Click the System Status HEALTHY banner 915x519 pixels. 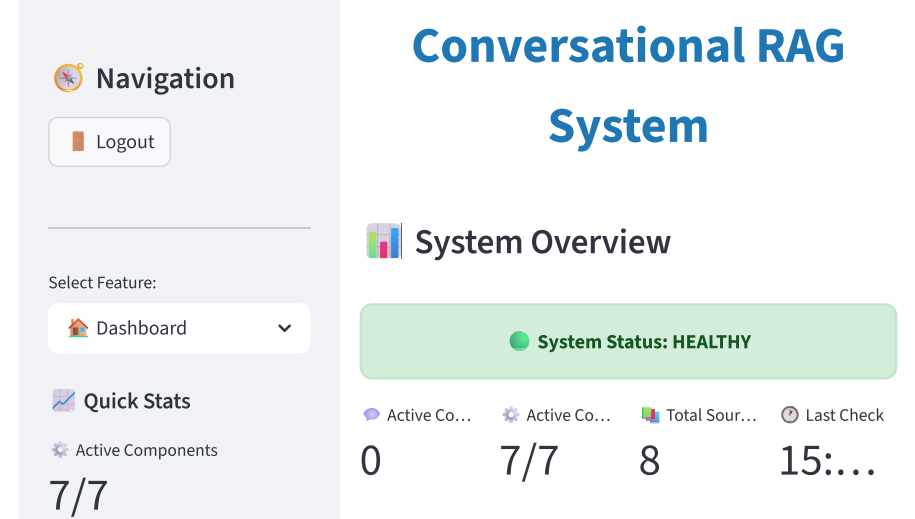[x=628, y=341]
